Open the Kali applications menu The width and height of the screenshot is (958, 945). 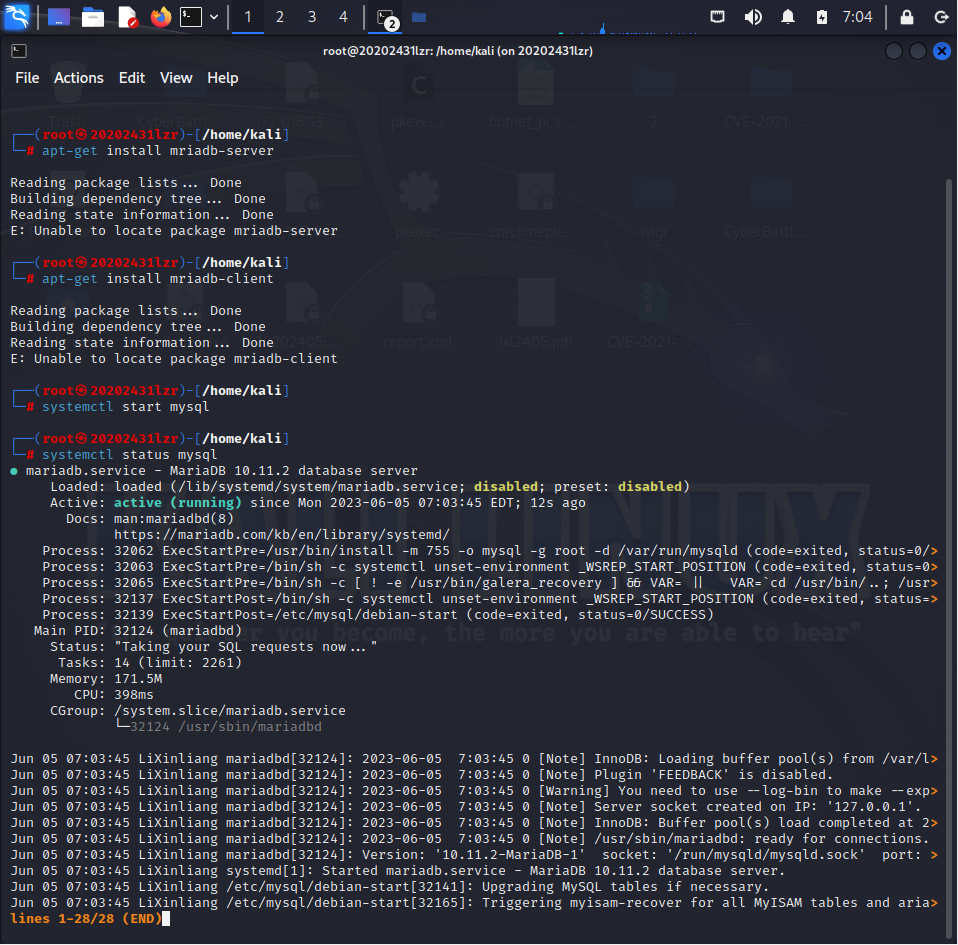[x=16, y=16]
